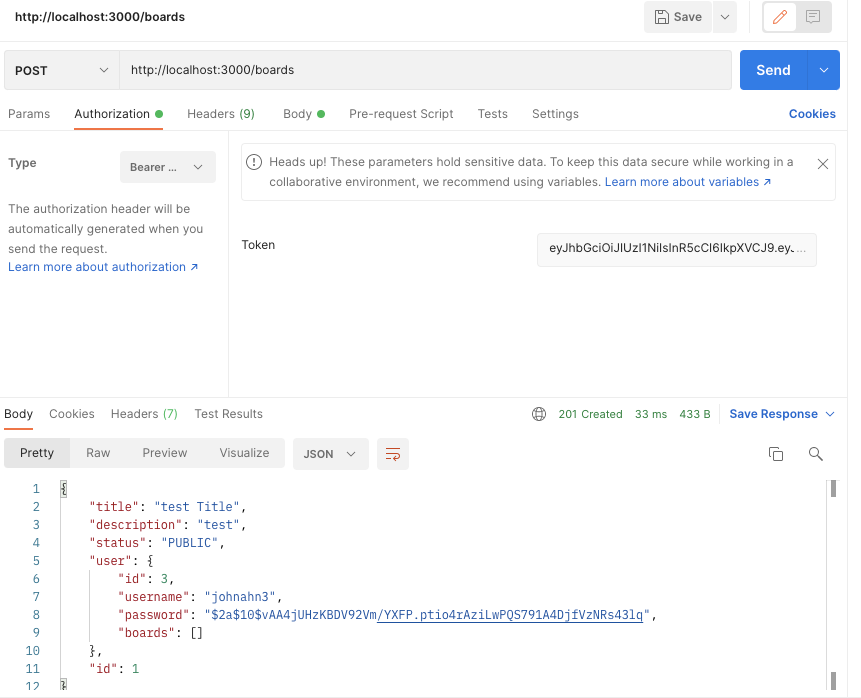Click the 201 Created status
Image resolution: width=861 pixels, height=698 pixels.
tap(590, 414)
